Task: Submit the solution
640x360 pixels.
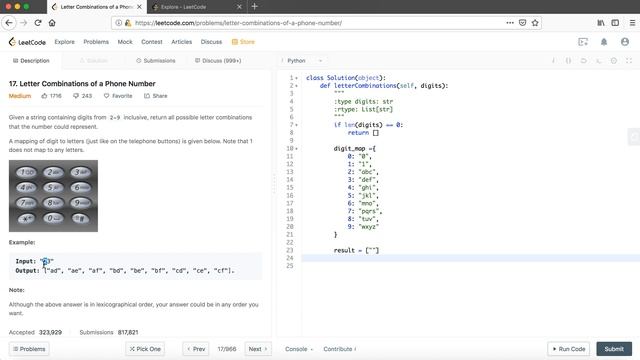Action: tap(614, 349)
